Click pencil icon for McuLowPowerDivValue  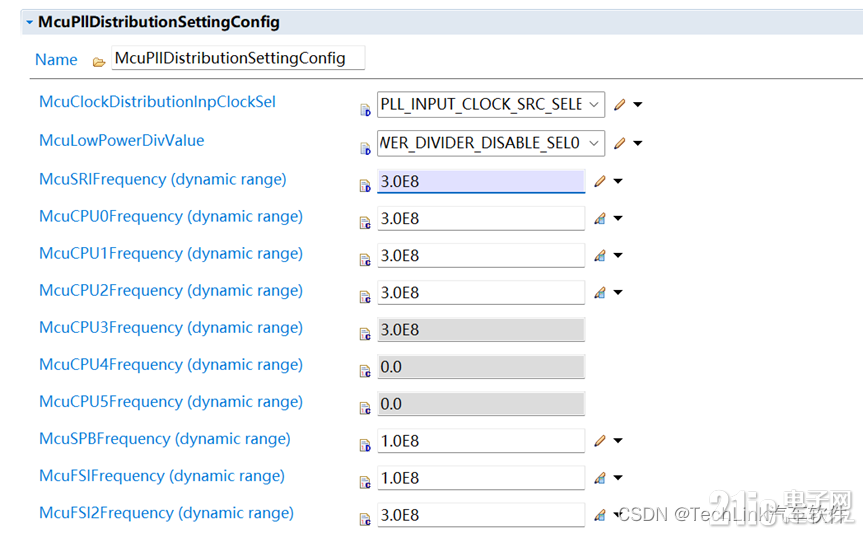tap(619, 143)
